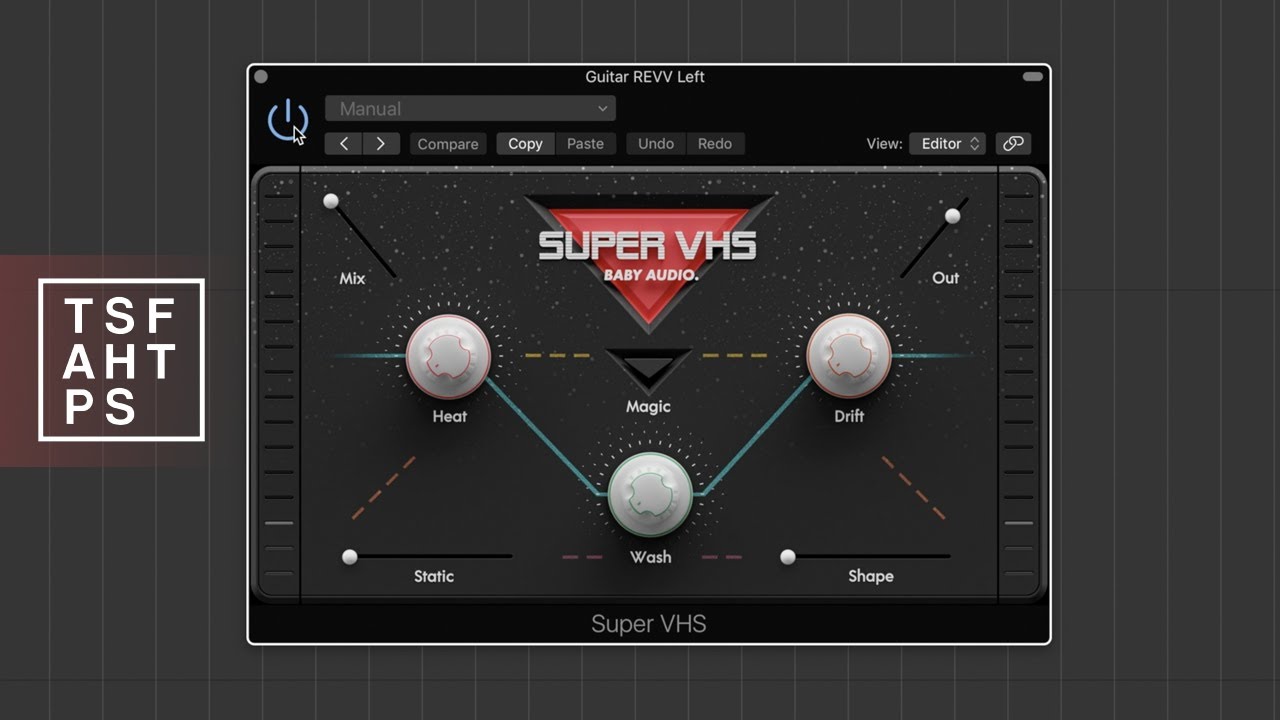1280x720 pixels.
Task: Click the Compare button
Action: [x=448, y=144]
